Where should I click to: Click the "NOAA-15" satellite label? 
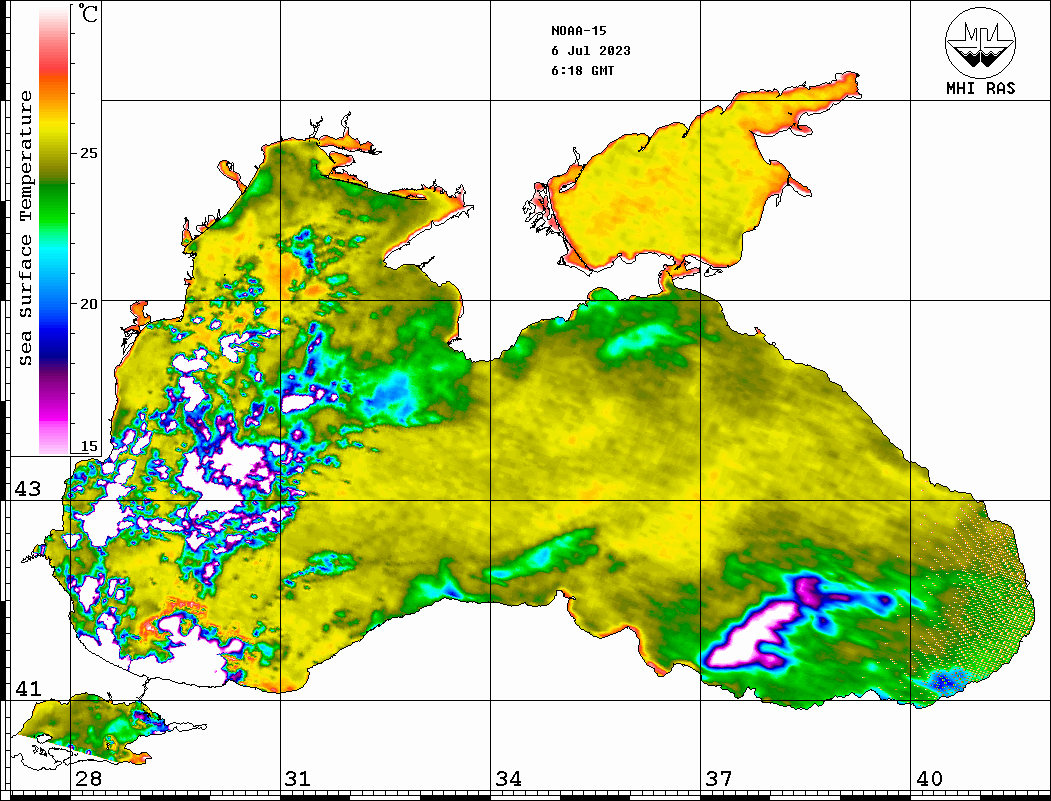pyautogui.click(x=578, y=31)
